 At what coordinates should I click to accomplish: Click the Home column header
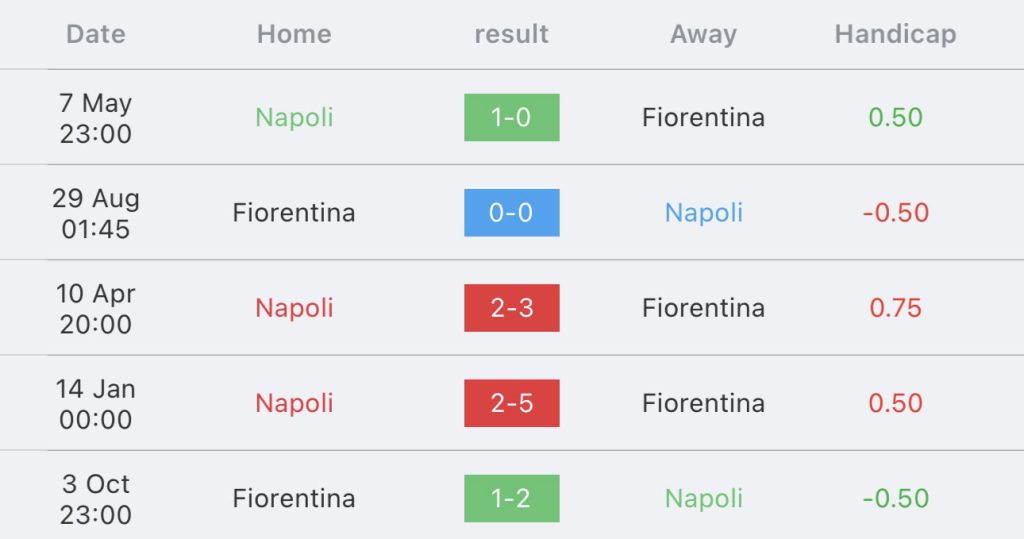point(294,34)
